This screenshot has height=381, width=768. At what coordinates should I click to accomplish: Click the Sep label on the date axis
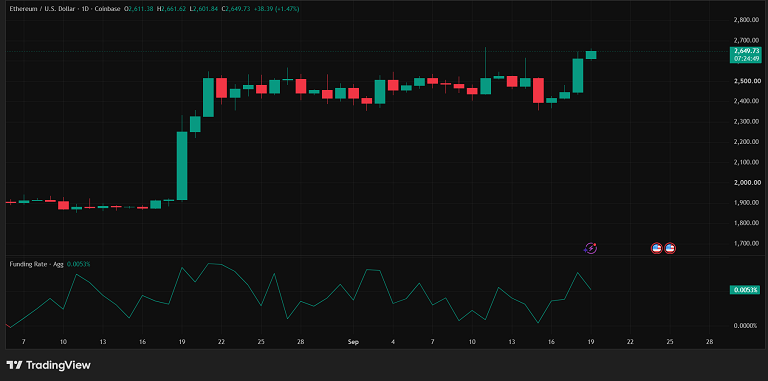(x=354, y=342)
